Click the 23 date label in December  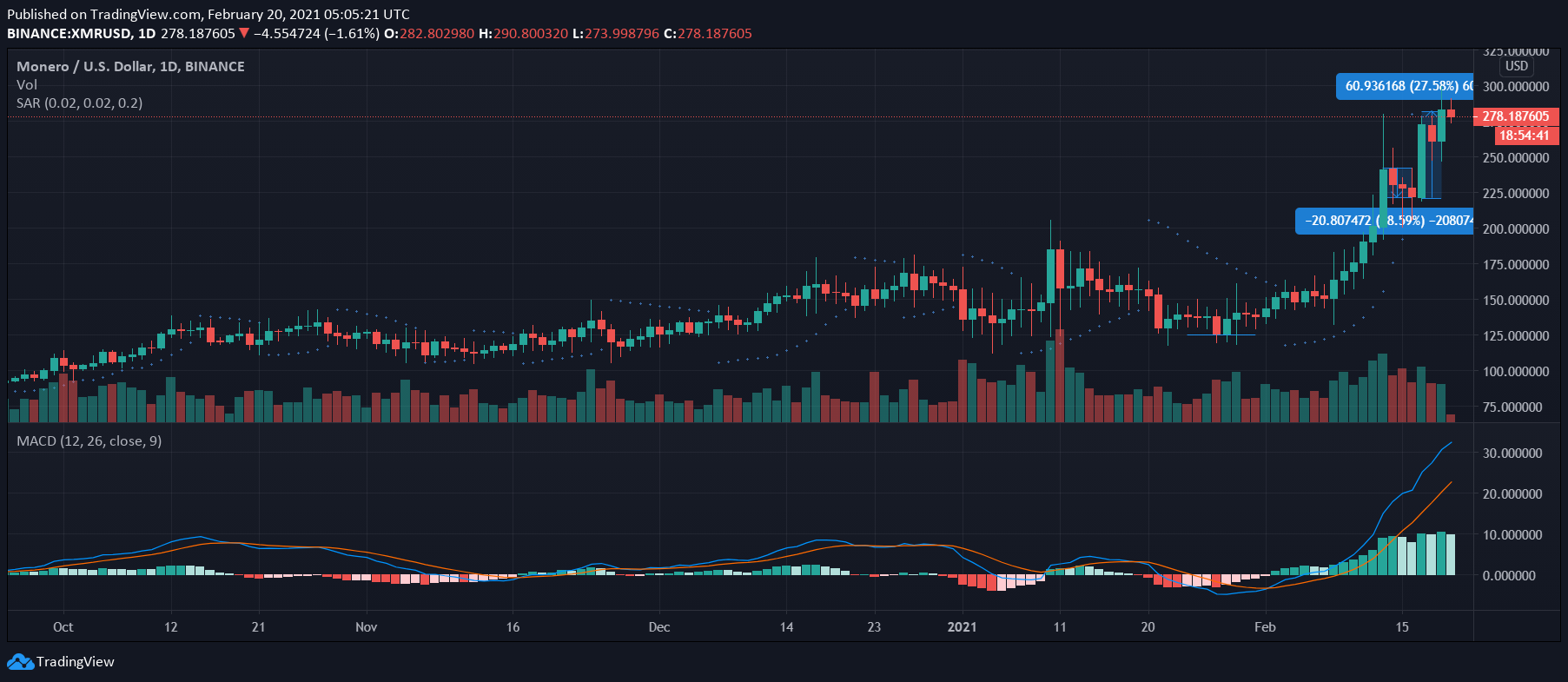(874, 627)
